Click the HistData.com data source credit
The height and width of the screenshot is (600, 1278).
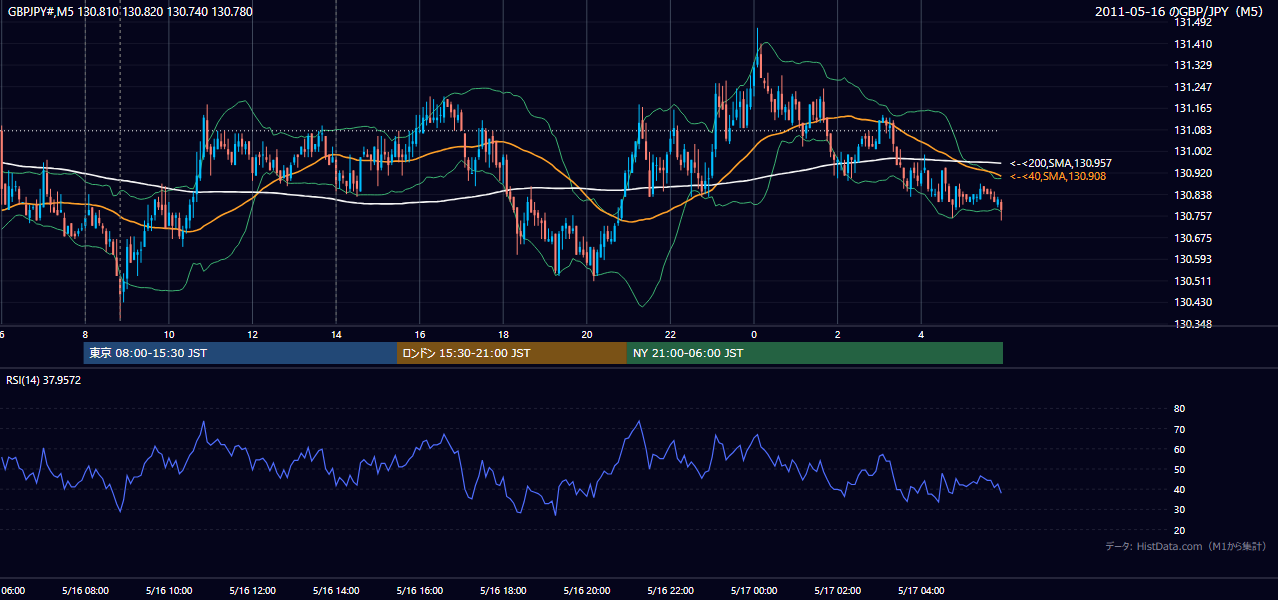[1186, 546]
